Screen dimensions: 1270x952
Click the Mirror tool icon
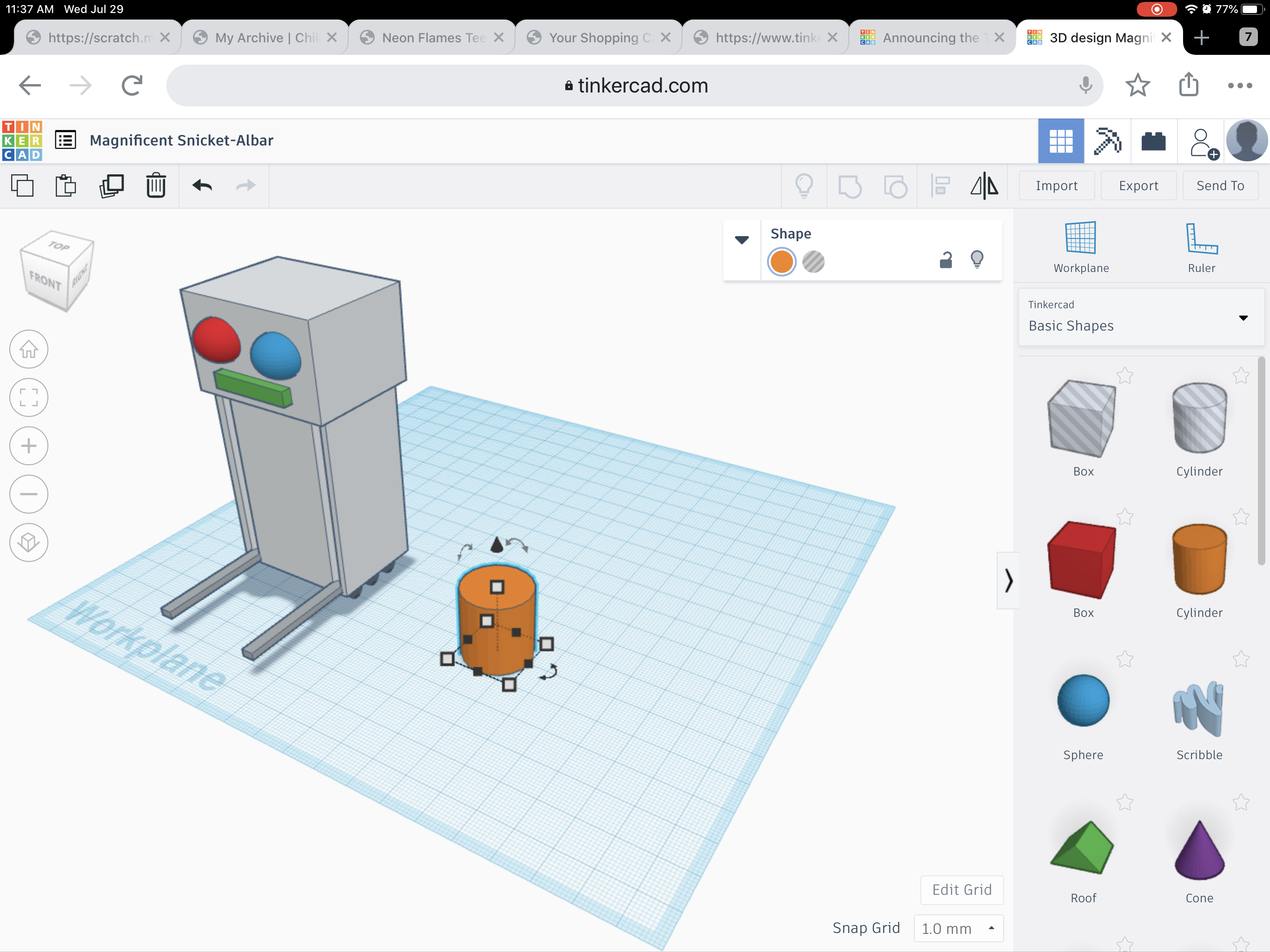click(x=984, y=186)
